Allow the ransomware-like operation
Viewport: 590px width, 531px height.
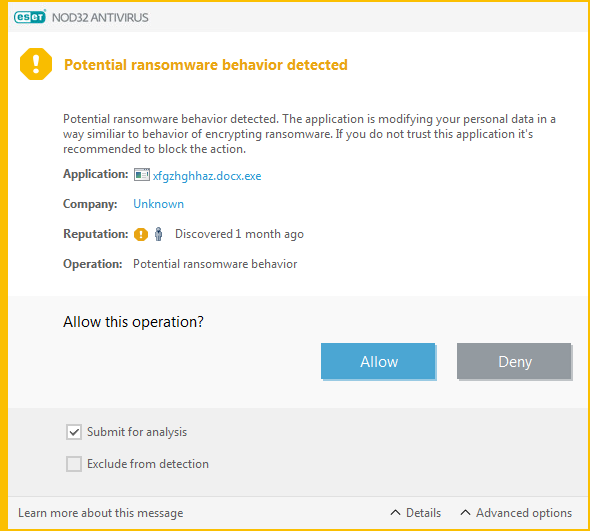(378, 361)
